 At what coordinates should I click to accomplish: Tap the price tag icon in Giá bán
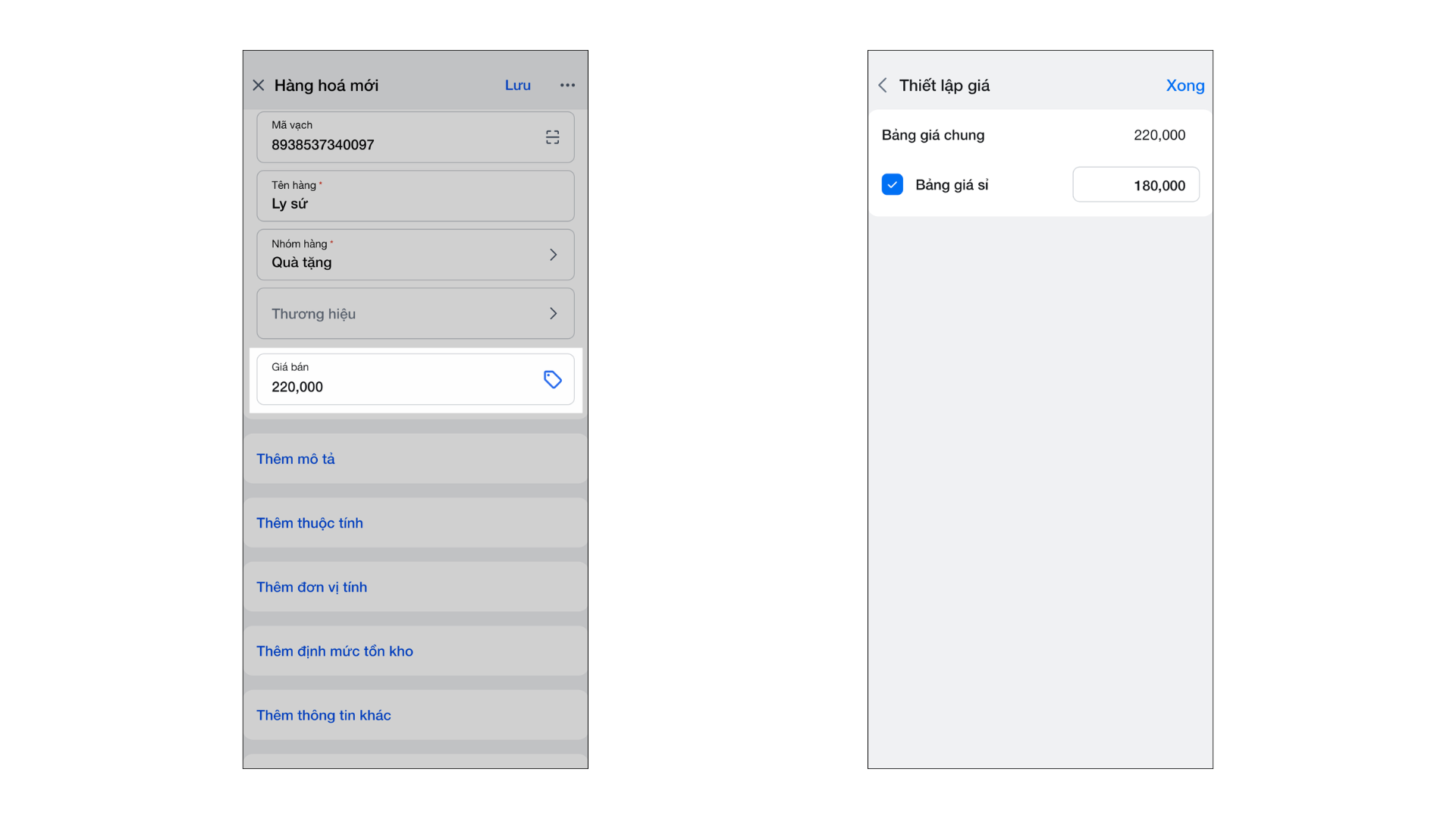coord(552,379)
